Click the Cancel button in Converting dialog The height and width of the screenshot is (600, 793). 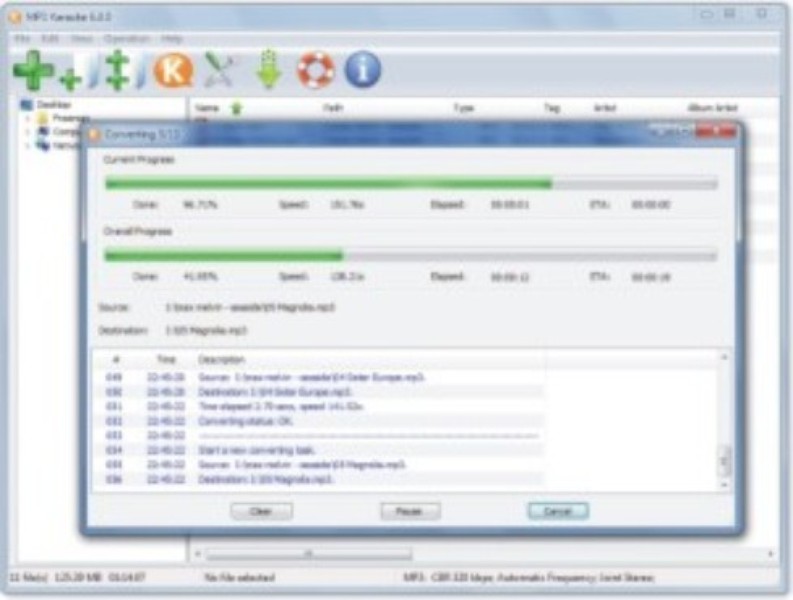(558, 511)
